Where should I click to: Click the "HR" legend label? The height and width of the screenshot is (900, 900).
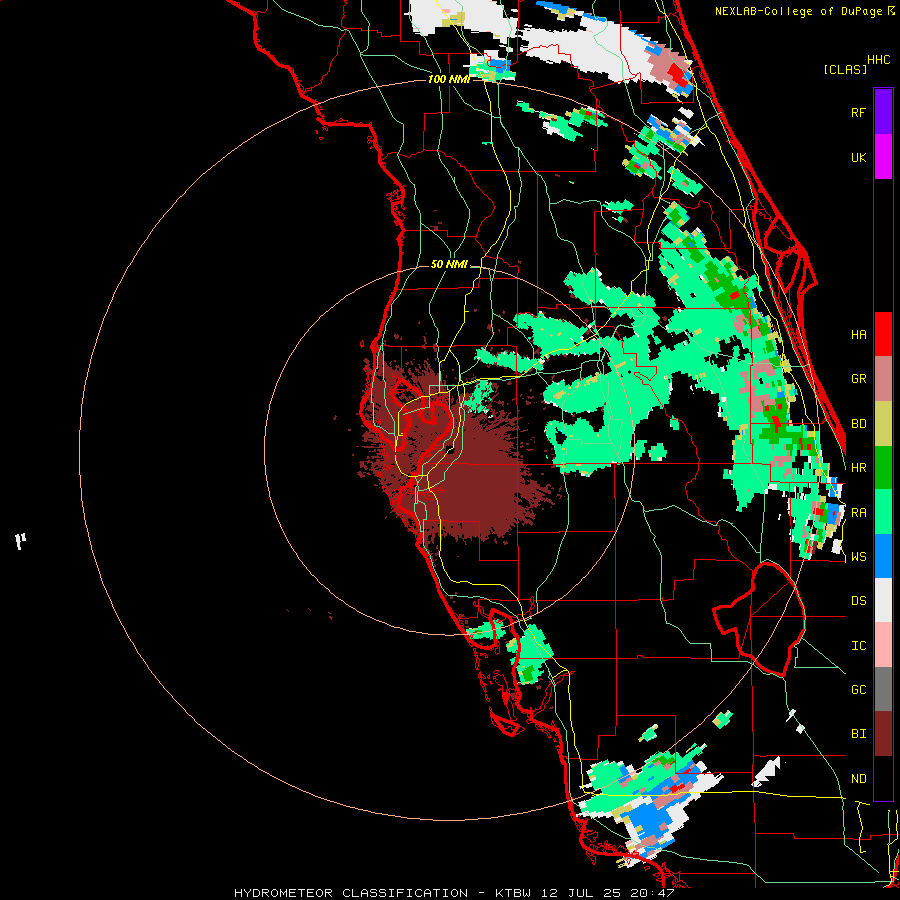[858, 468]
